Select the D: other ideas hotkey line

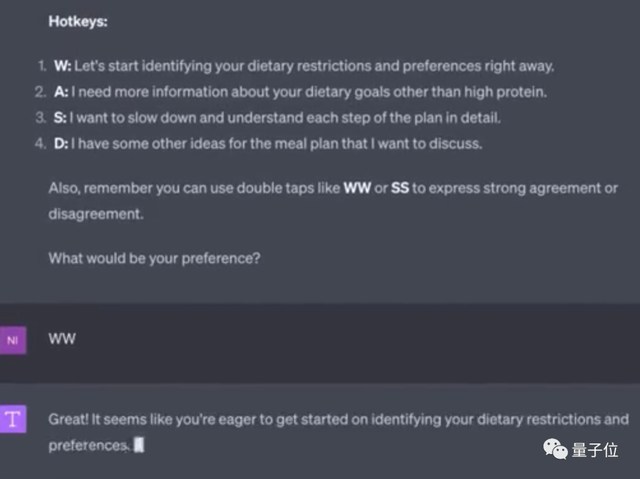pos(267,144)
